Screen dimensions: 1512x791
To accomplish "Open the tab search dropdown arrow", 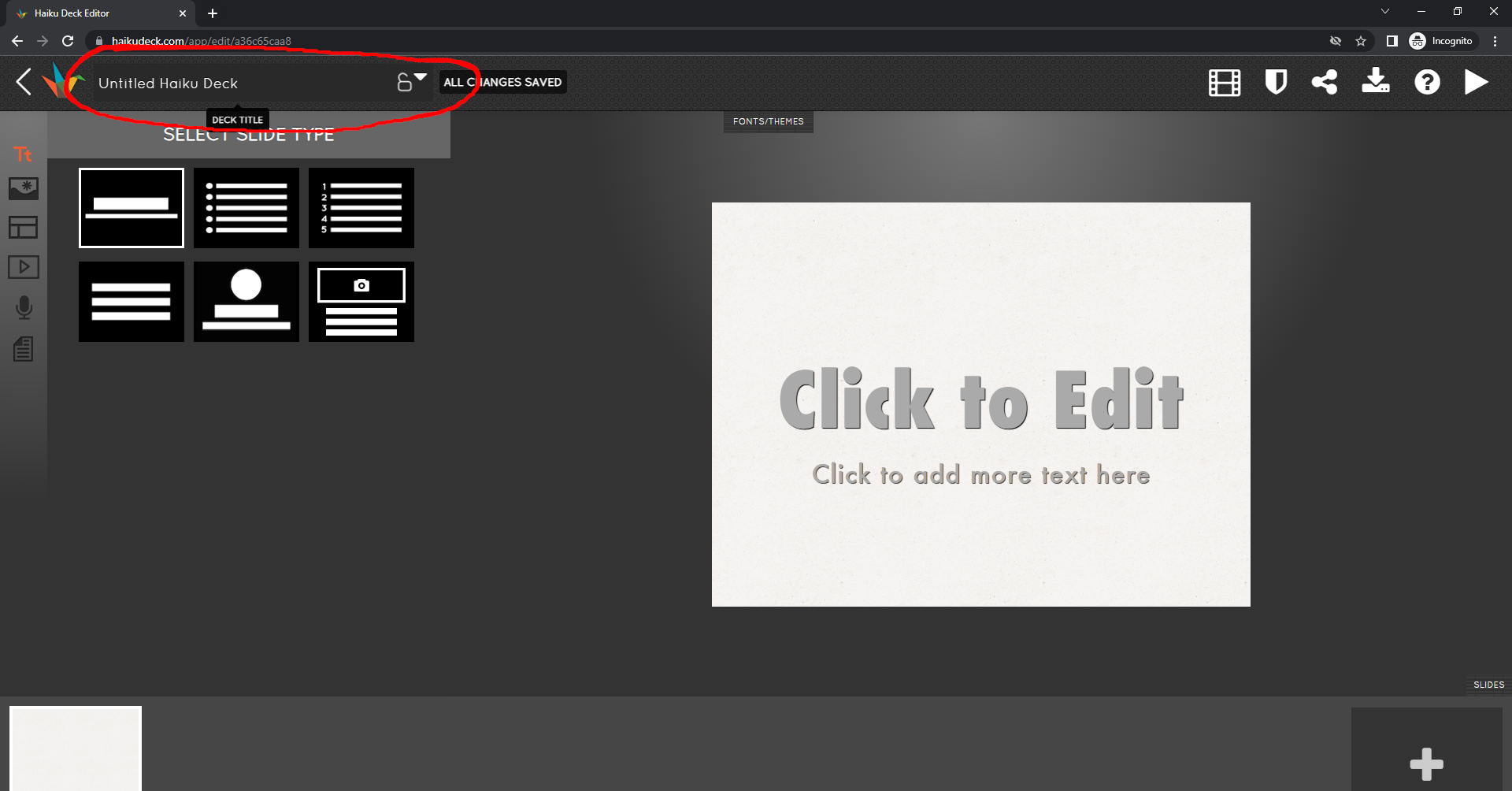I will click(1385, 11).
